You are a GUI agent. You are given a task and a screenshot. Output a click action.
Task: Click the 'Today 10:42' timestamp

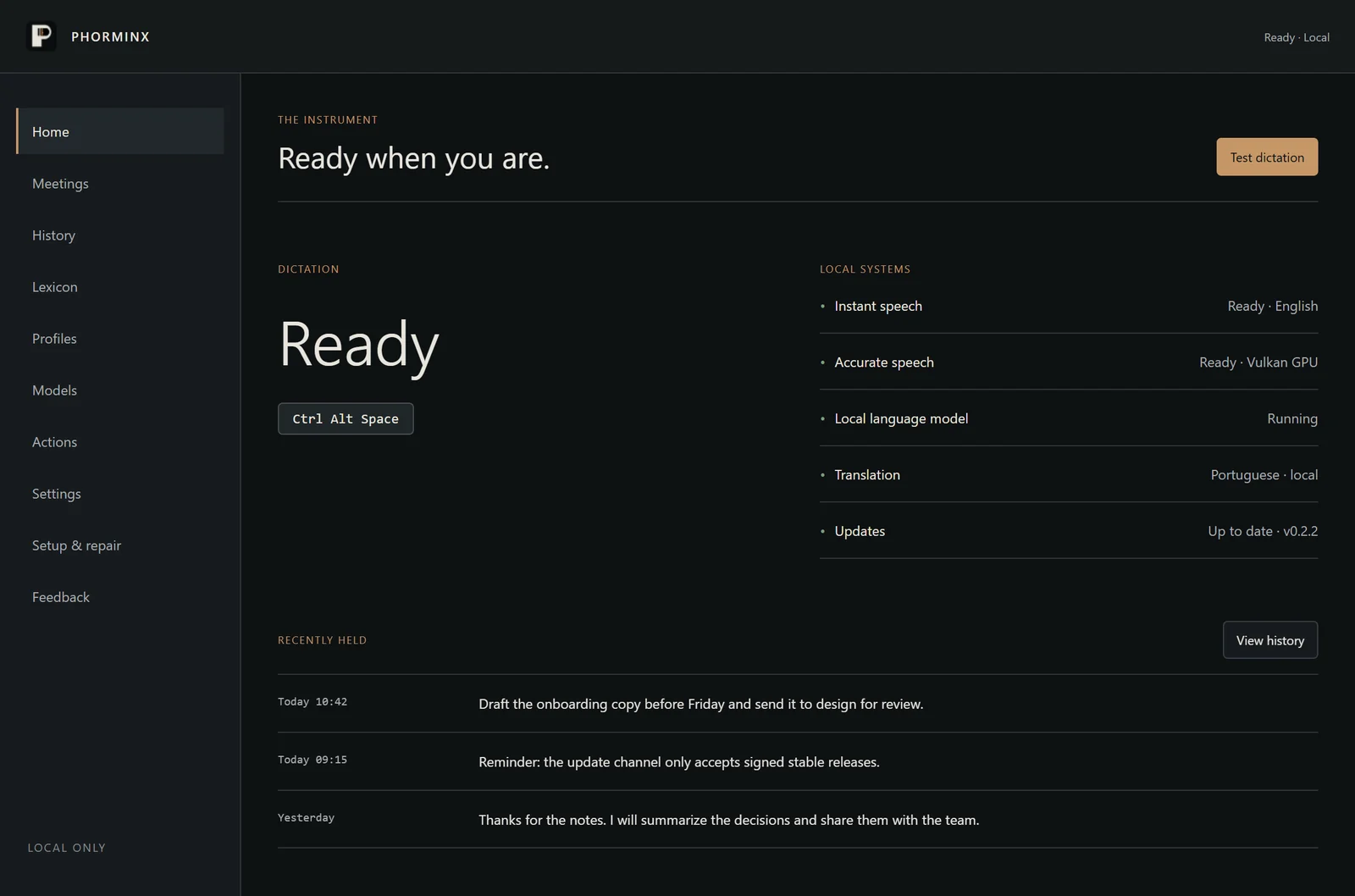click(312, 701)
